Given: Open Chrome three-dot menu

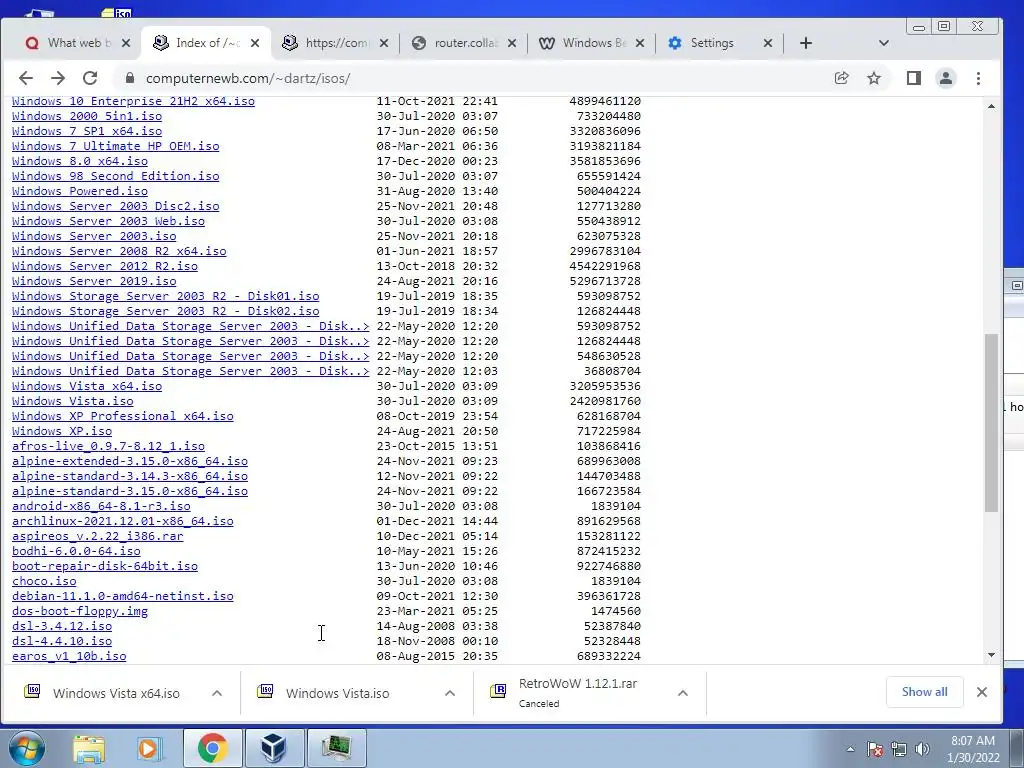Looking at the screenshot, I should tap(978, 78).
